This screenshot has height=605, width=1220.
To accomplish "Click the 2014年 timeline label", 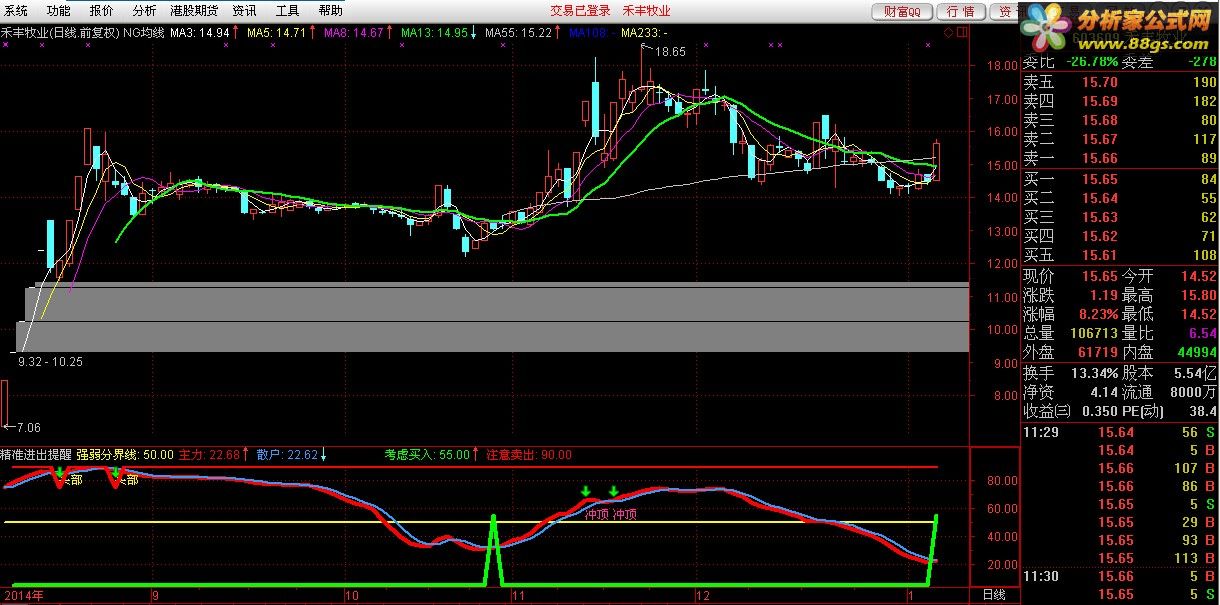I will coord(22,596).
